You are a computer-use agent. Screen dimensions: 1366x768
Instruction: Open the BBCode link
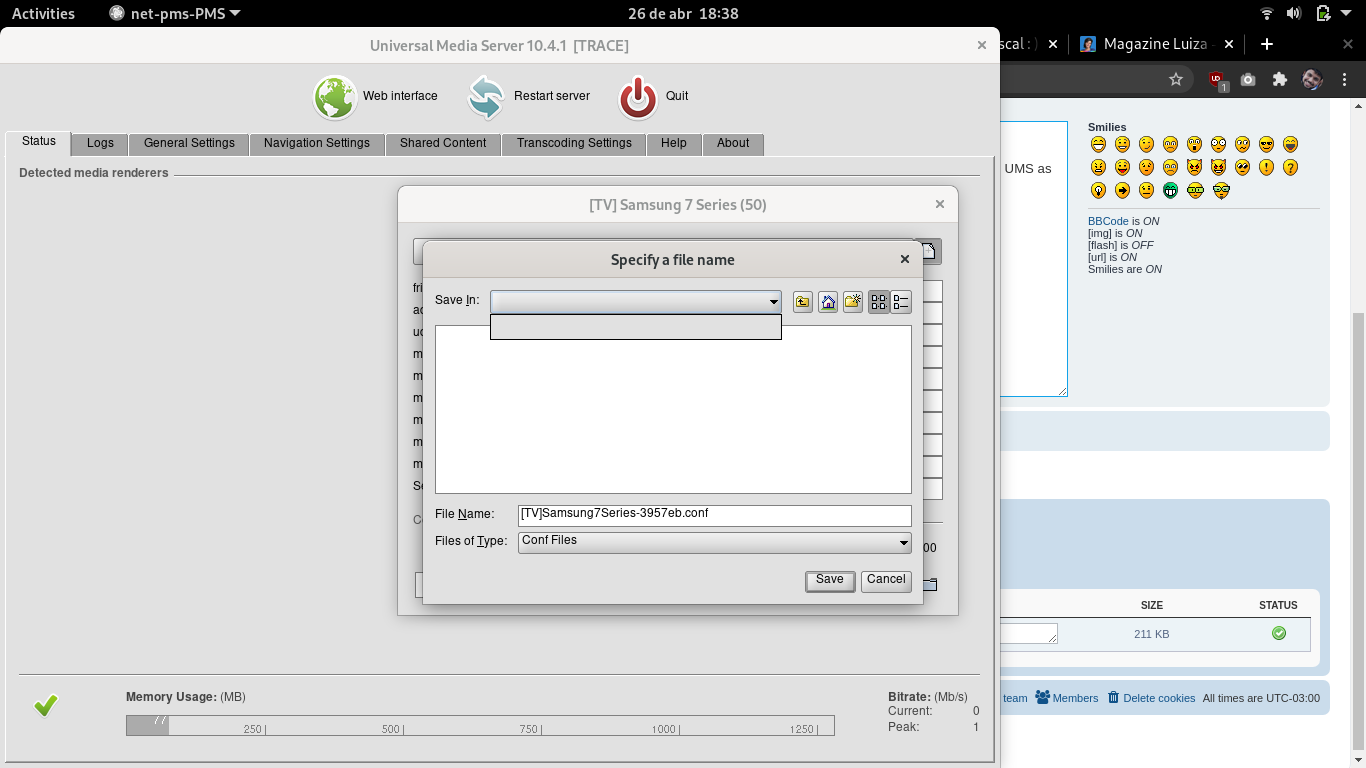(1108, 221)
